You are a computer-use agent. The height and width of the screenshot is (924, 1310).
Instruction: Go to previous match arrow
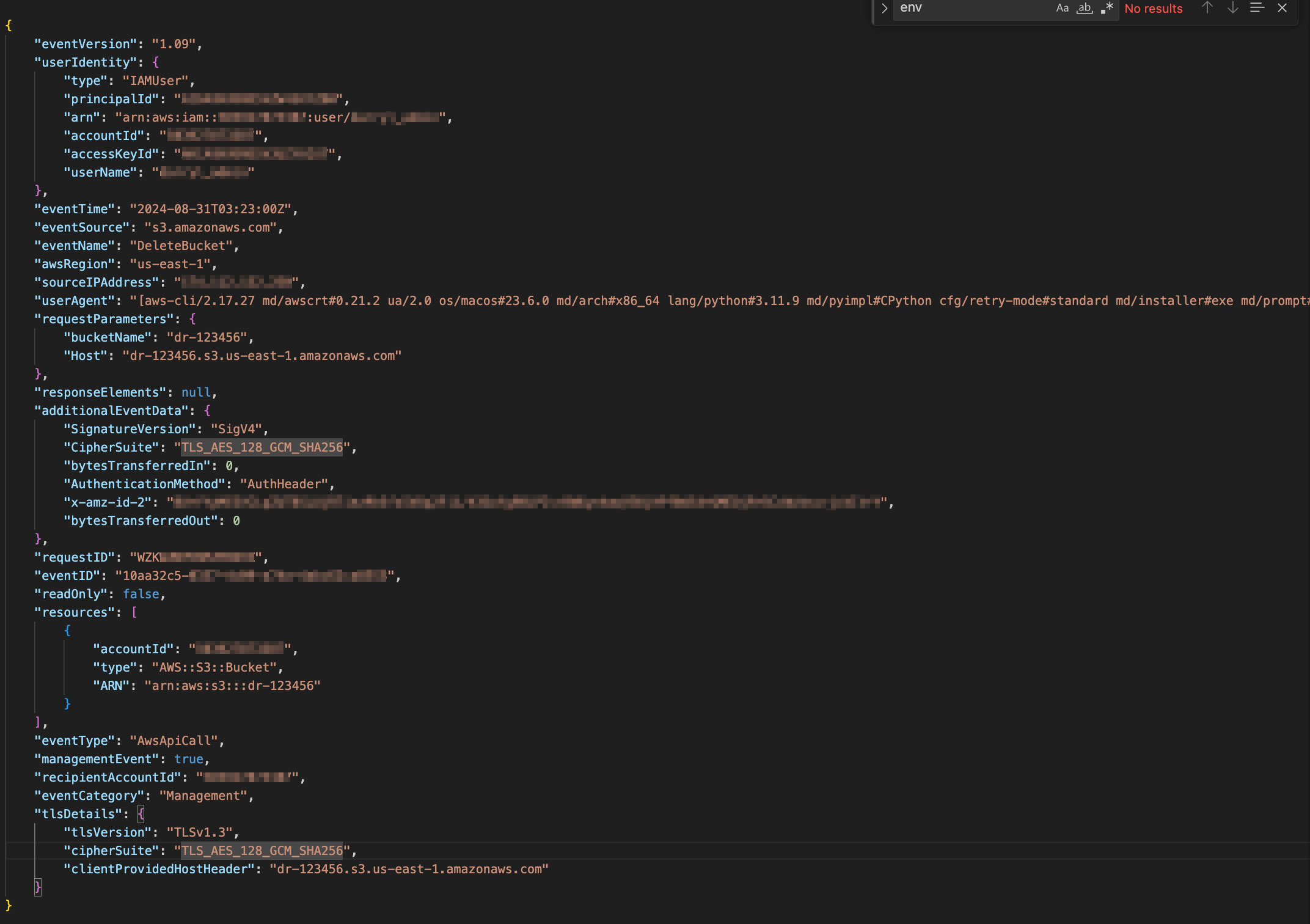pyautogui.click(x=1207, y=8)
